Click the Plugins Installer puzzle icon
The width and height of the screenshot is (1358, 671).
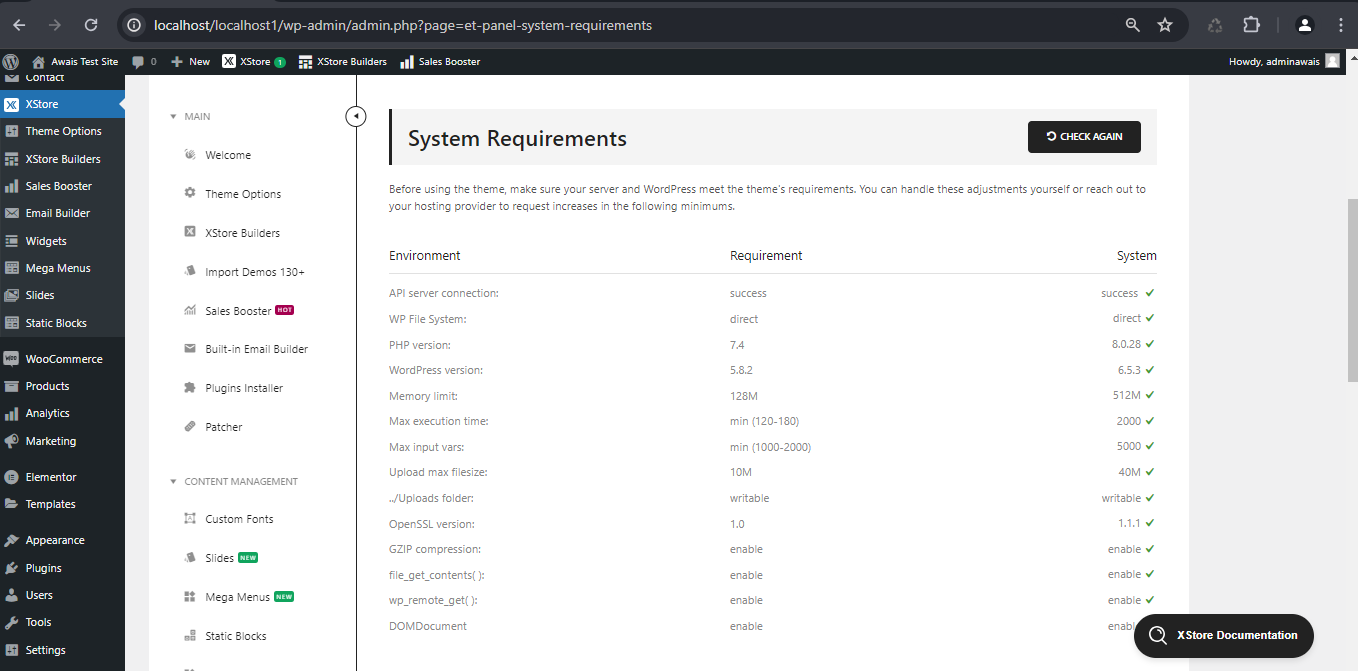pos(190,388)
